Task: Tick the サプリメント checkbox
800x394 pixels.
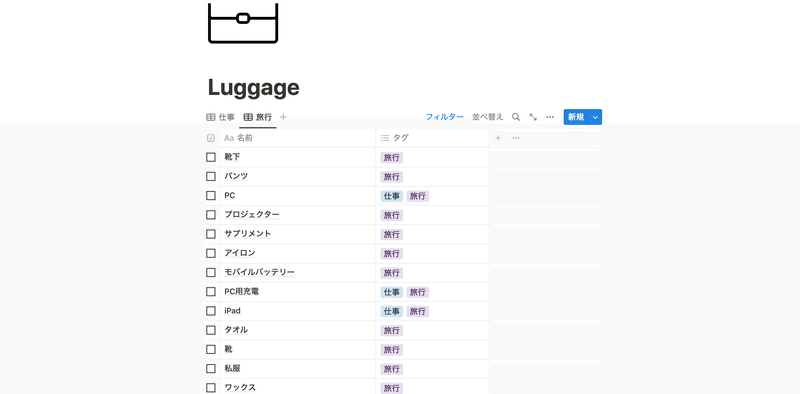Action: (211, 234)
